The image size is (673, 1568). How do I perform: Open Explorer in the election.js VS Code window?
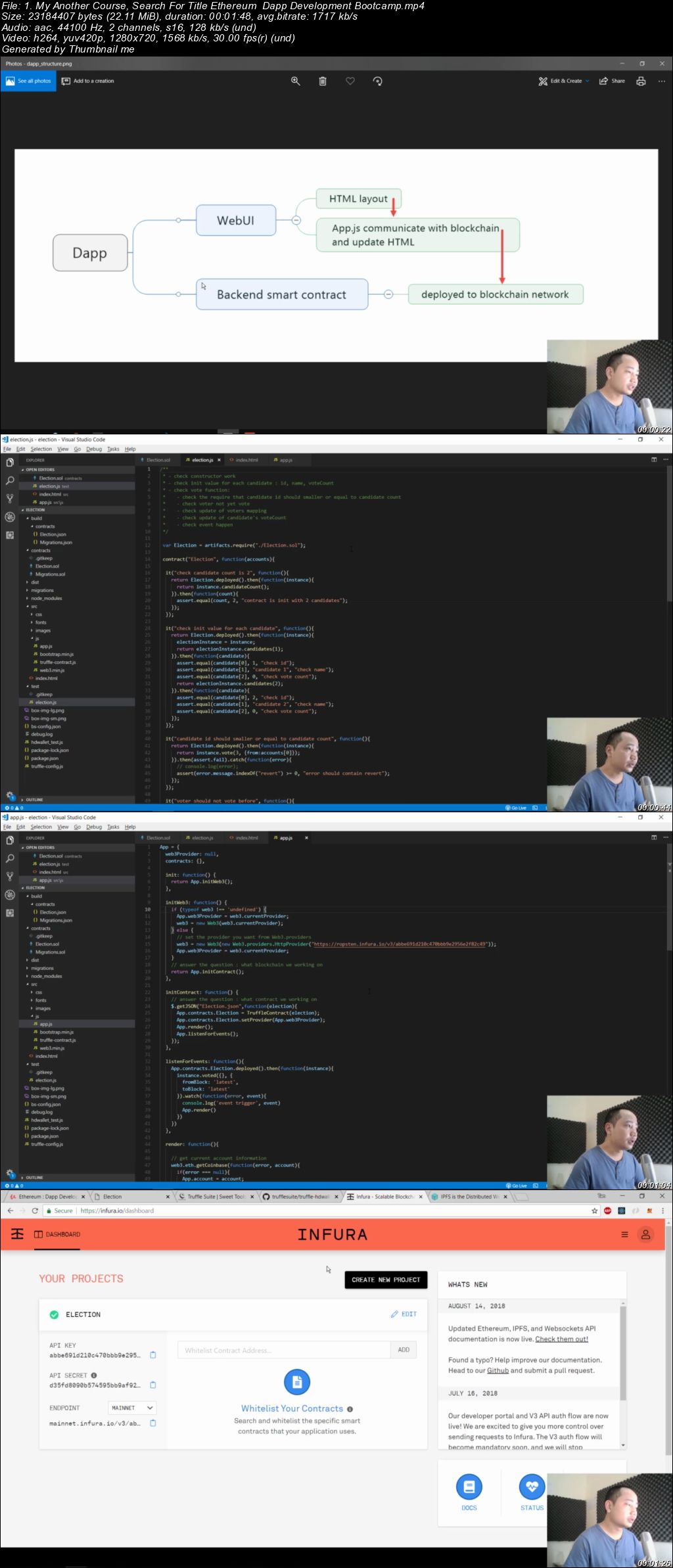click(x=10, y=463)
